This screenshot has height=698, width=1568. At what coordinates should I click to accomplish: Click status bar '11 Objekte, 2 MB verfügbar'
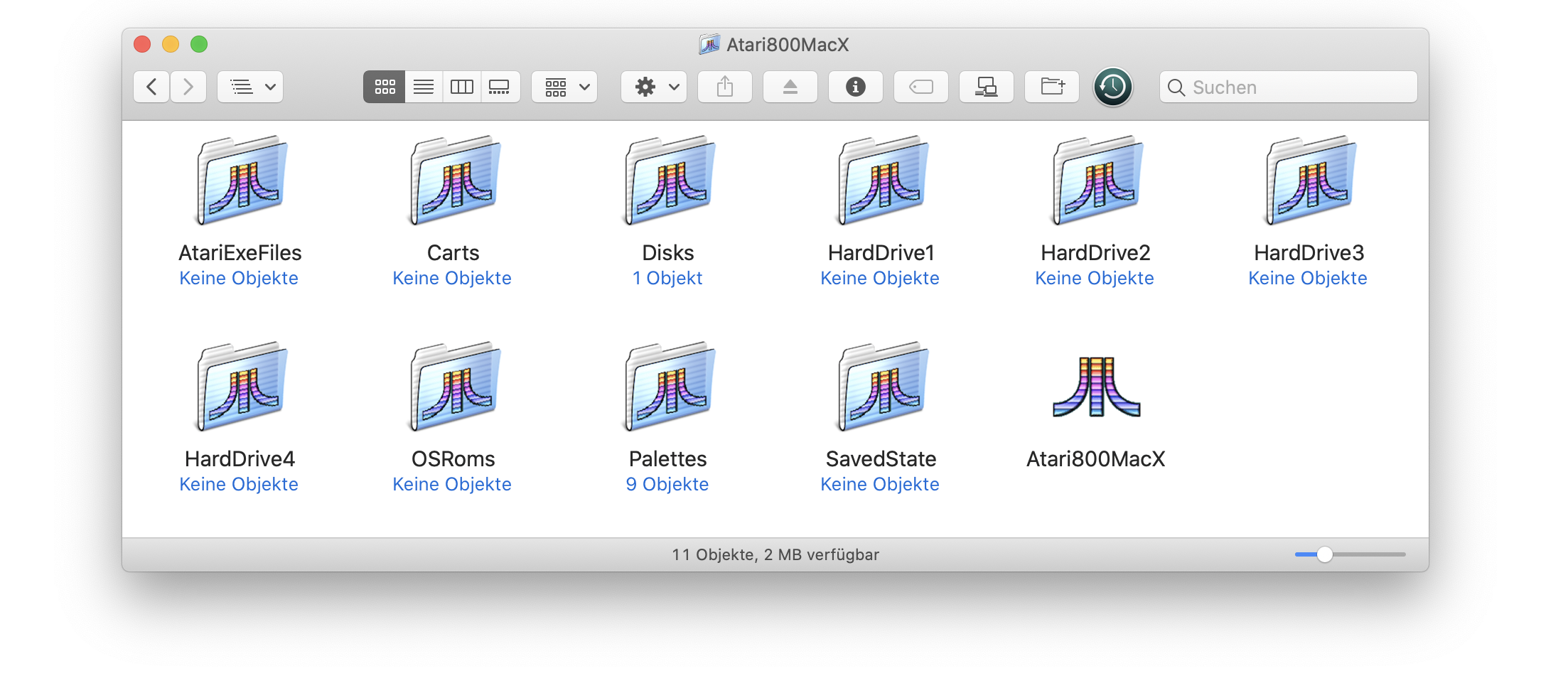coord(775,554)
